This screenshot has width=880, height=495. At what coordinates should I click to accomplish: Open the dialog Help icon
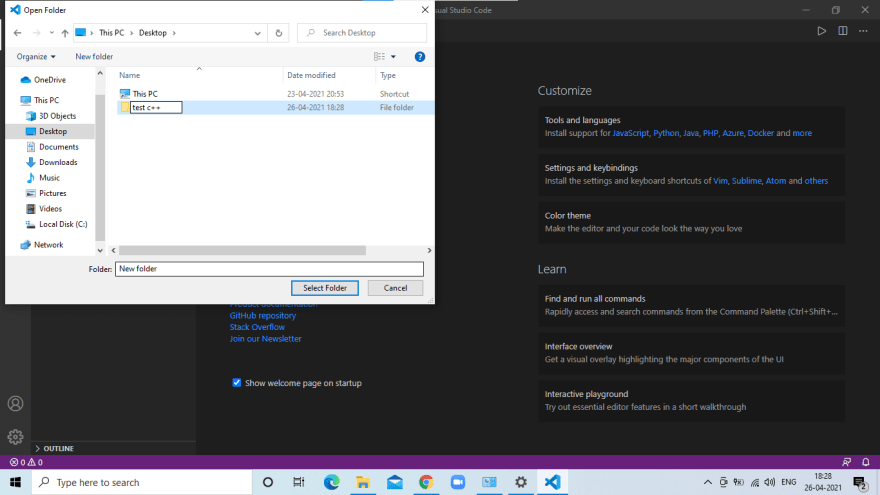tap(419, 57)
